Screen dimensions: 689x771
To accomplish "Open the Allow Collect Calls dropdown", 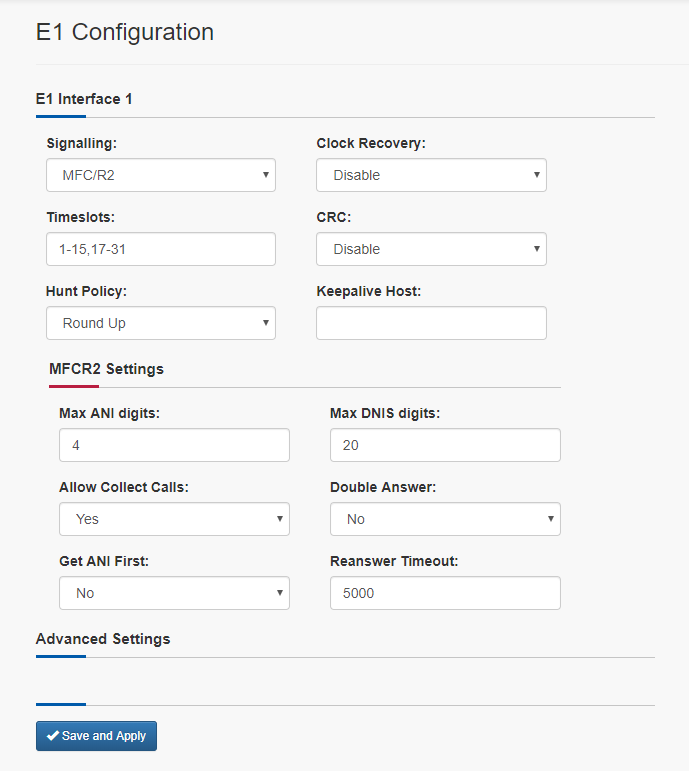I will pos(174,519).
